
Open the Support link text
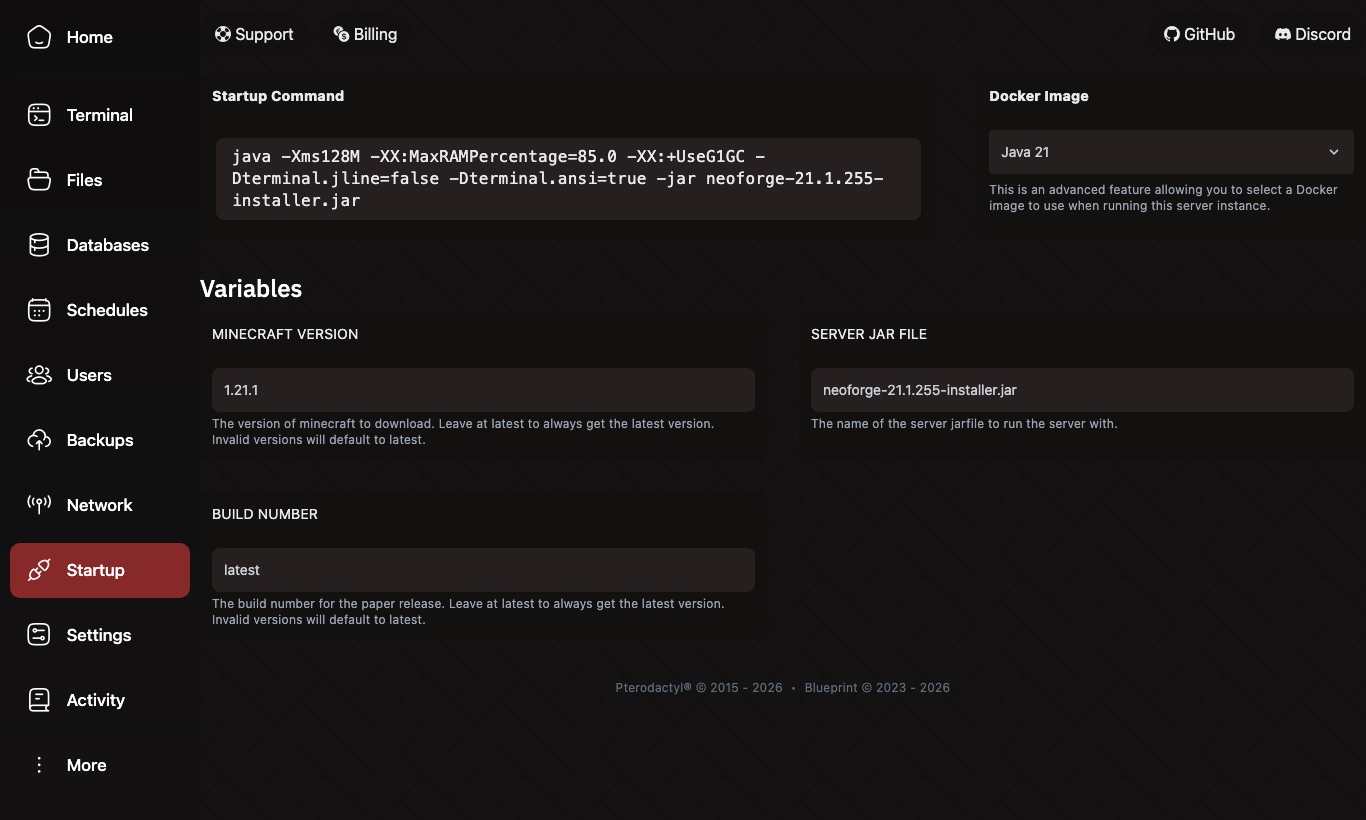[x=264, y=34]
